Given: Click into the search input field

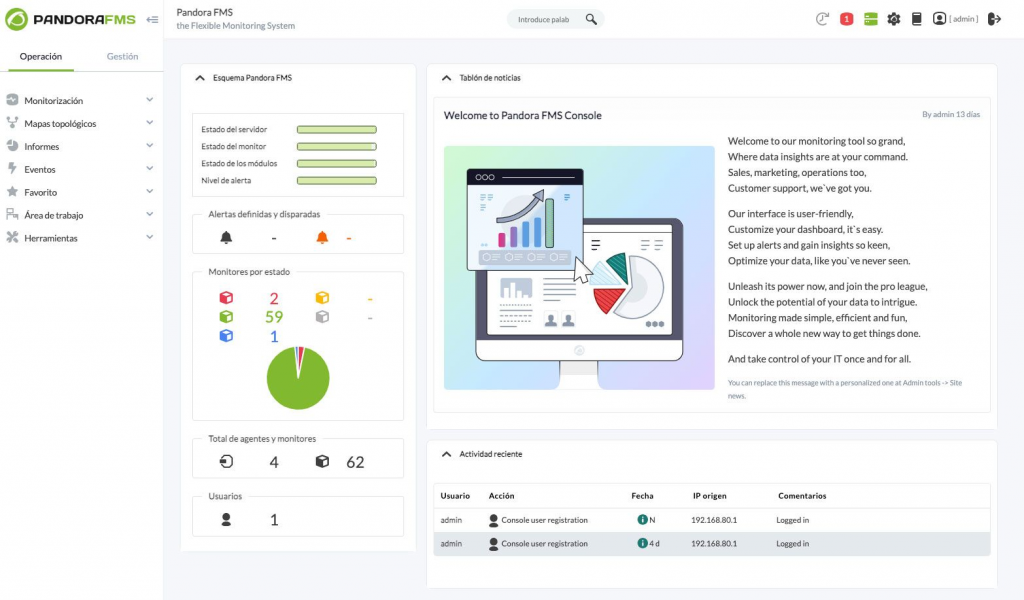Looking at the screenshot, I should pos(545,19).
